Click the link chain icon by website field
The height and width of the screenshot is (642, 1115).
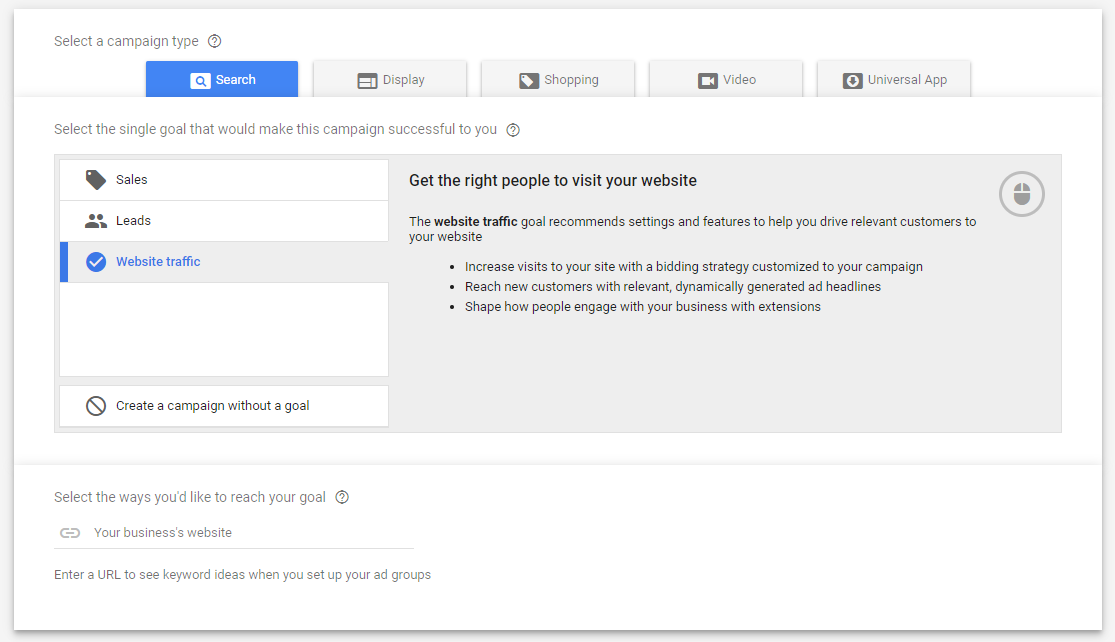(70, 533)
